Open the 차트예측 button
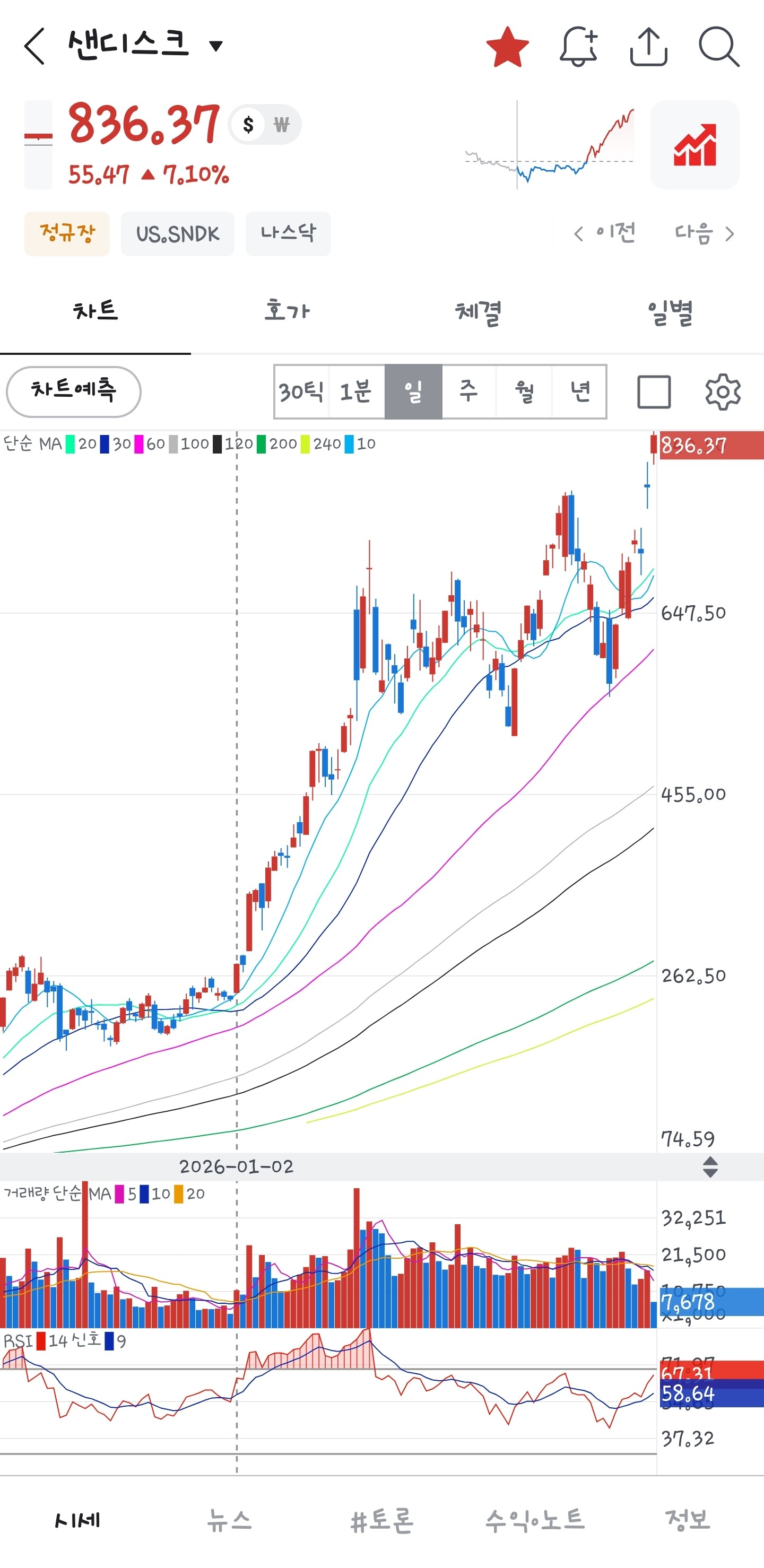 [x=74, y=391]
